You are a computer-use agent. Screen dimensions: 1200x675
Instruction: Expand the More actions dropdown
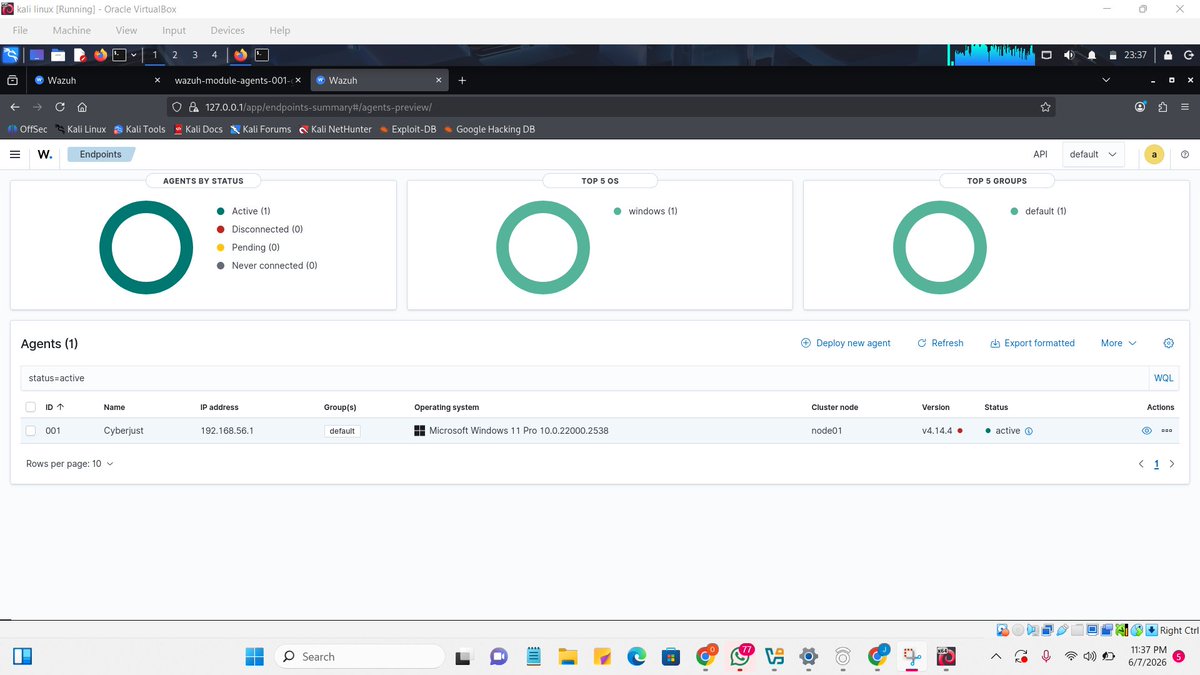coord(1118,343)
